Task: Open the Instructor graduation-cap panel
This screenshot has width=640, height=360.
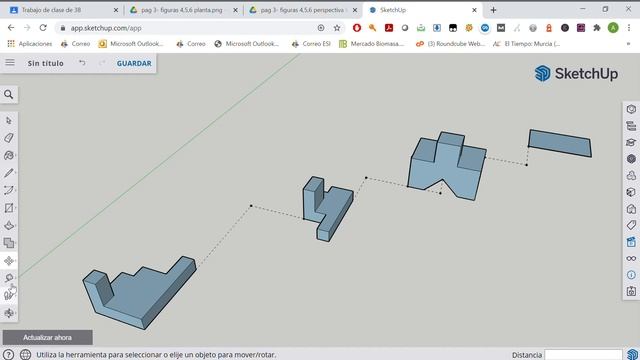Action: tap(631, 142)
